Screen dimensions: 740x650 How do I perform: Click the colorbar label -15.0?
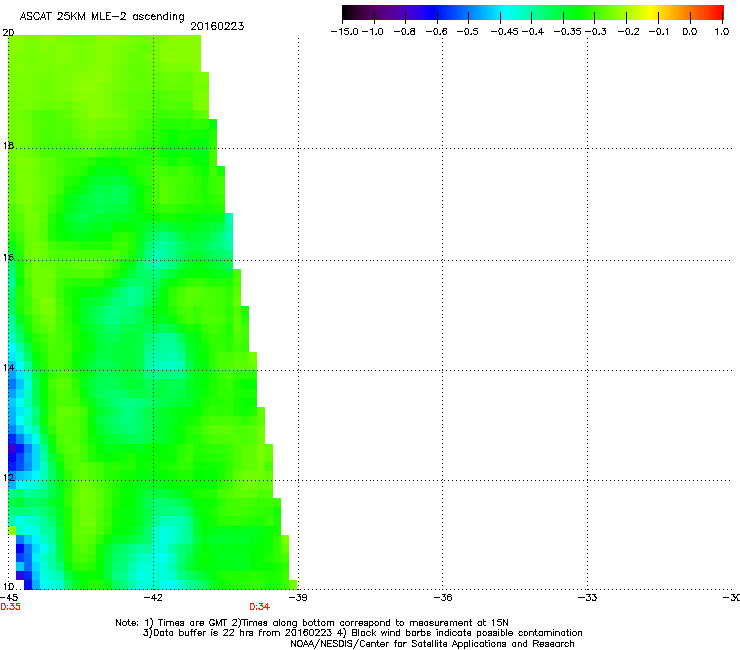coord(345,32)
